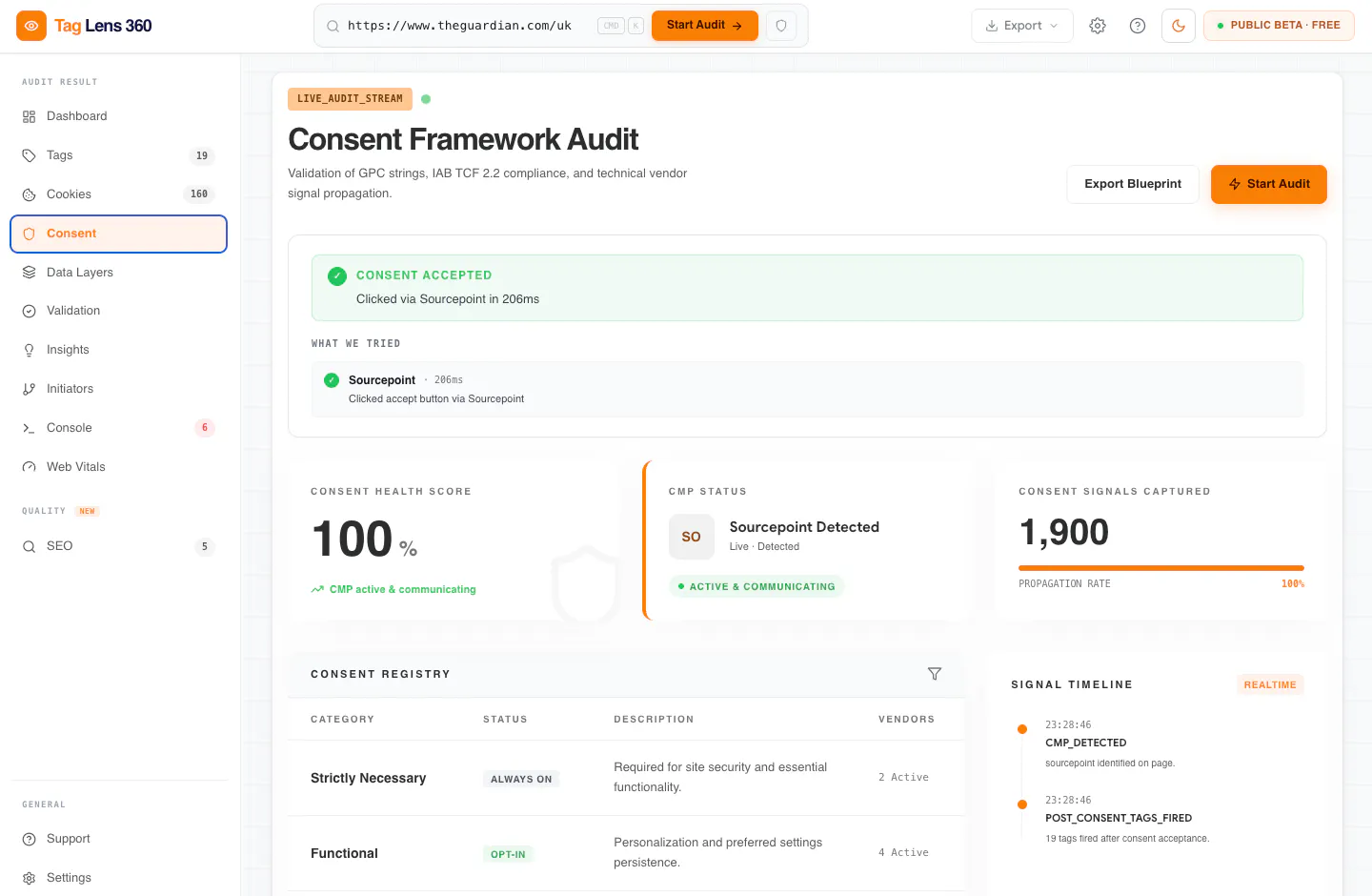Viewport: 1372px width, 896px height.
Task: Click the SEO magnifier icon in sidebar
Action: (29, 546)
